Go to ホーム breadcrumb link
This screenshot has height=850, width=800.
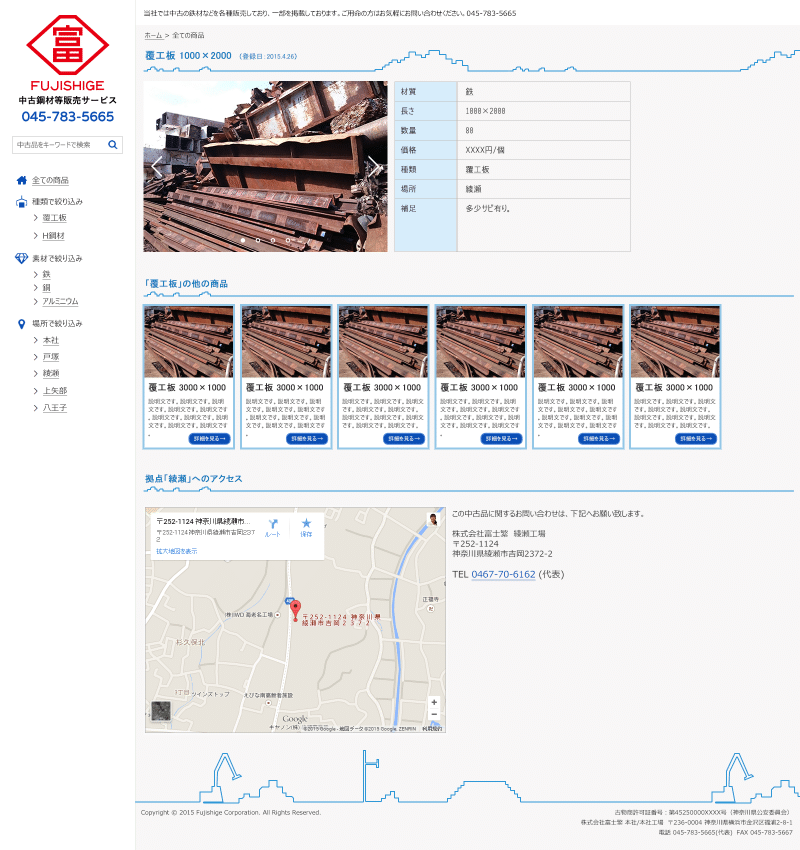tap(153, 35)
